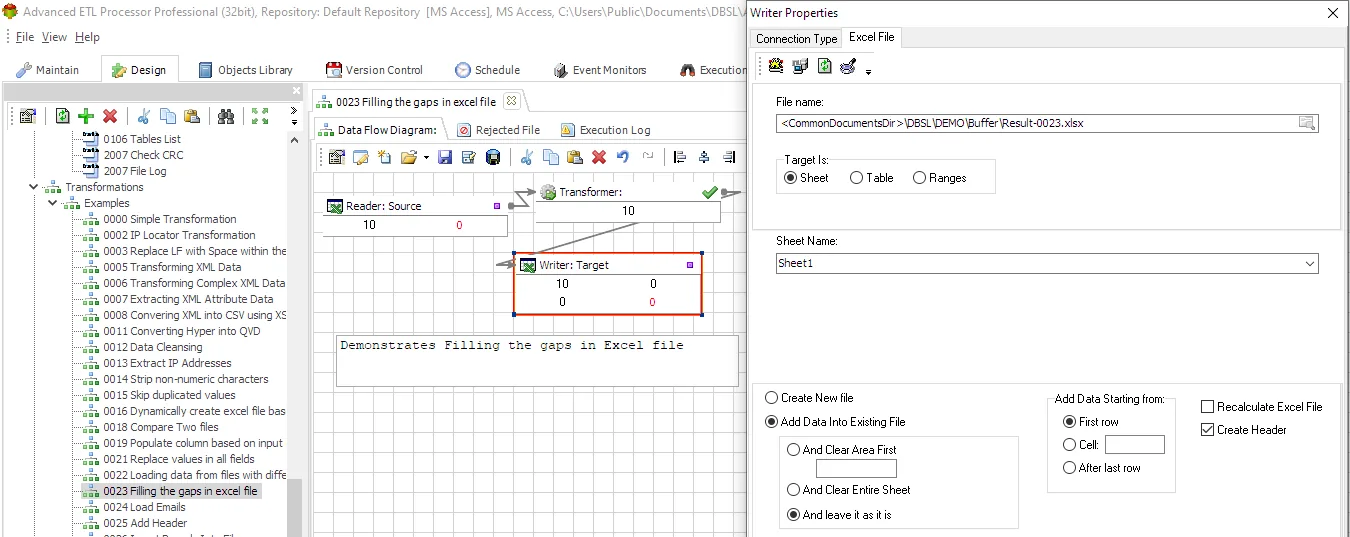Open the Help menu
The height and width of the screenshot is (537, 1350).
[87, 37]
